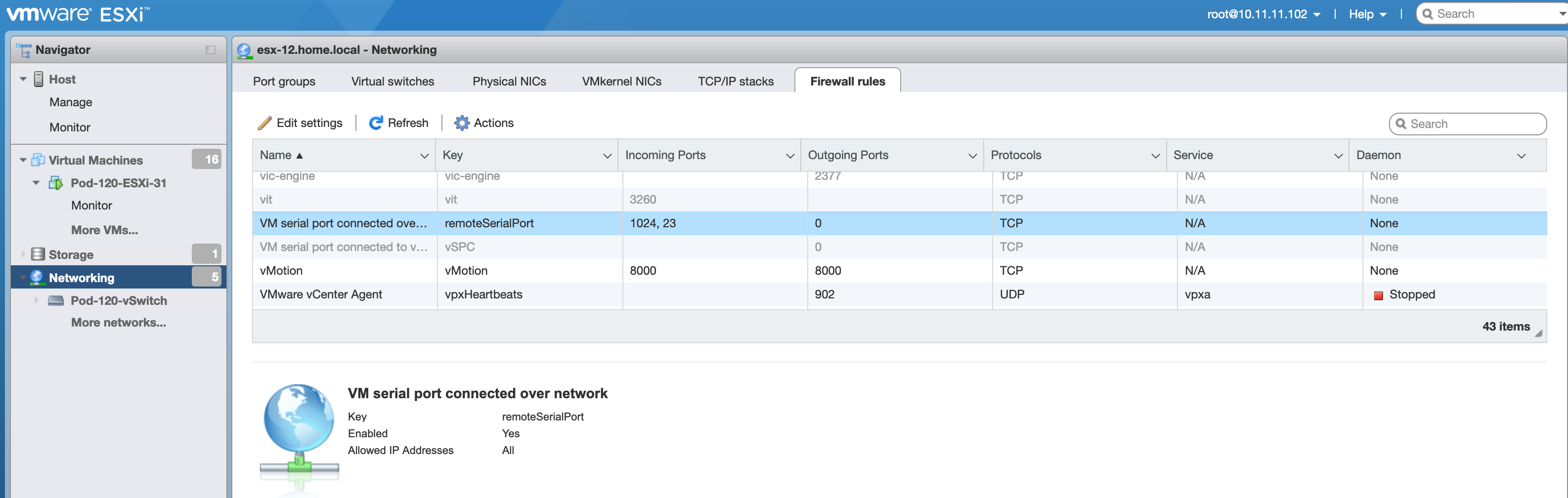Open the root@10.11.11.102 user menu

coord(1263,14)
